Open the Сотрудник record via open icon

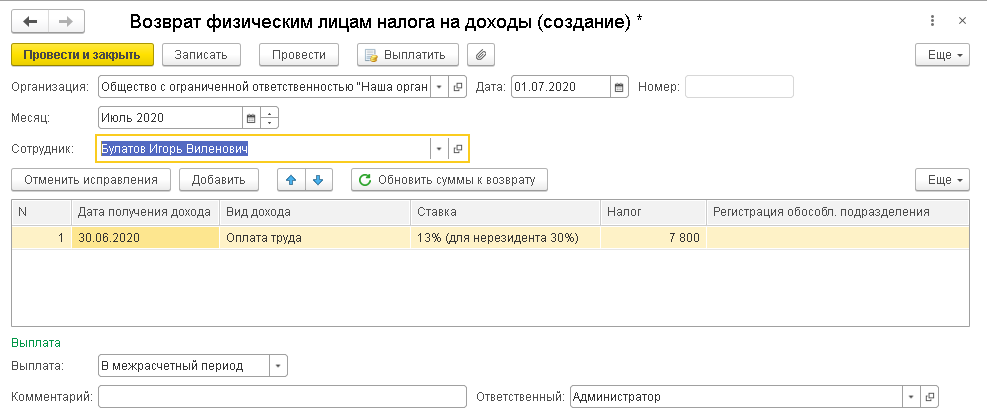click(x=458, y=149)
